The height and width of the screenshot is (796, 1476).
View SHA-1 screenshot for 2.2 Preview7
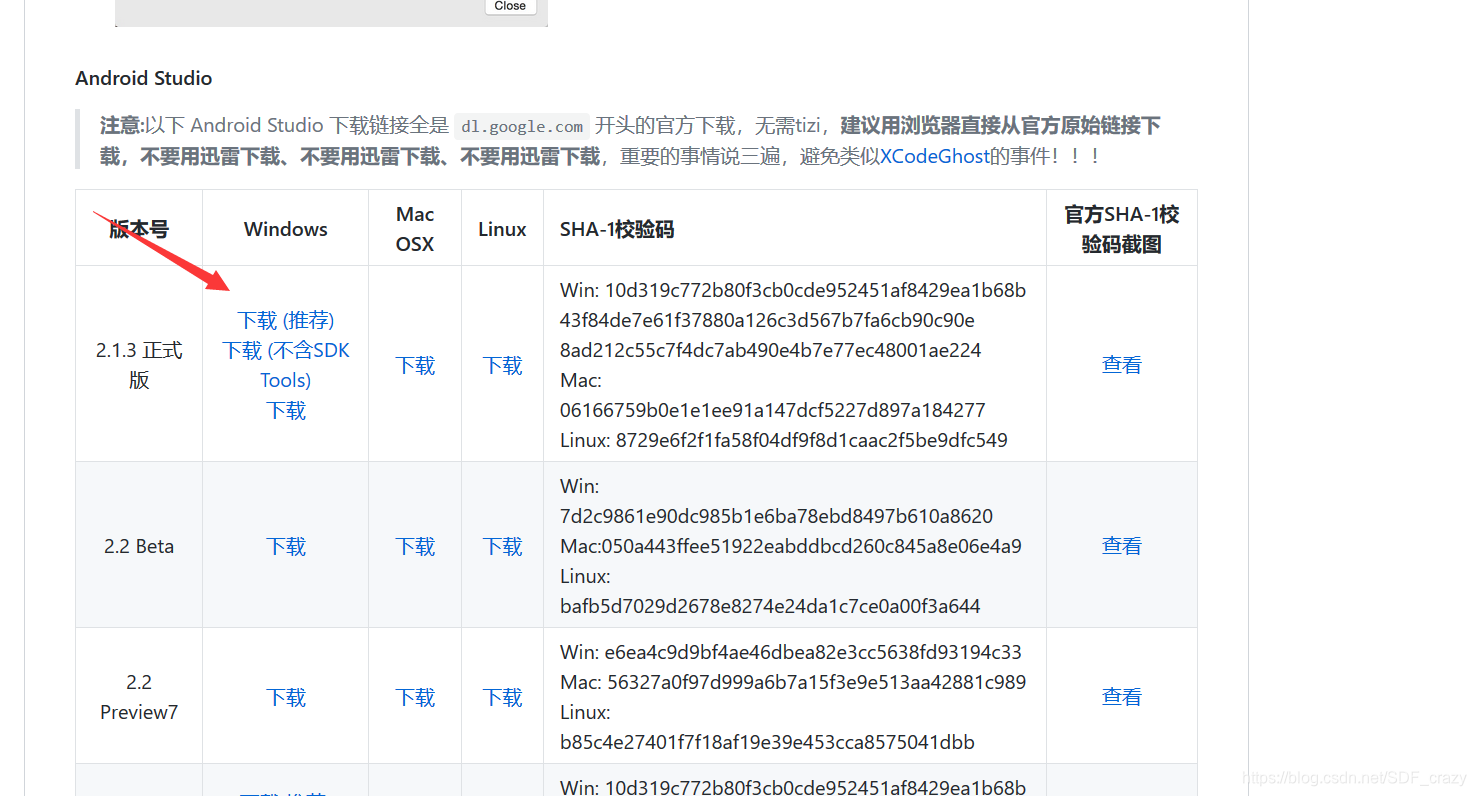pyautogui.click(x=1121, y=697)
